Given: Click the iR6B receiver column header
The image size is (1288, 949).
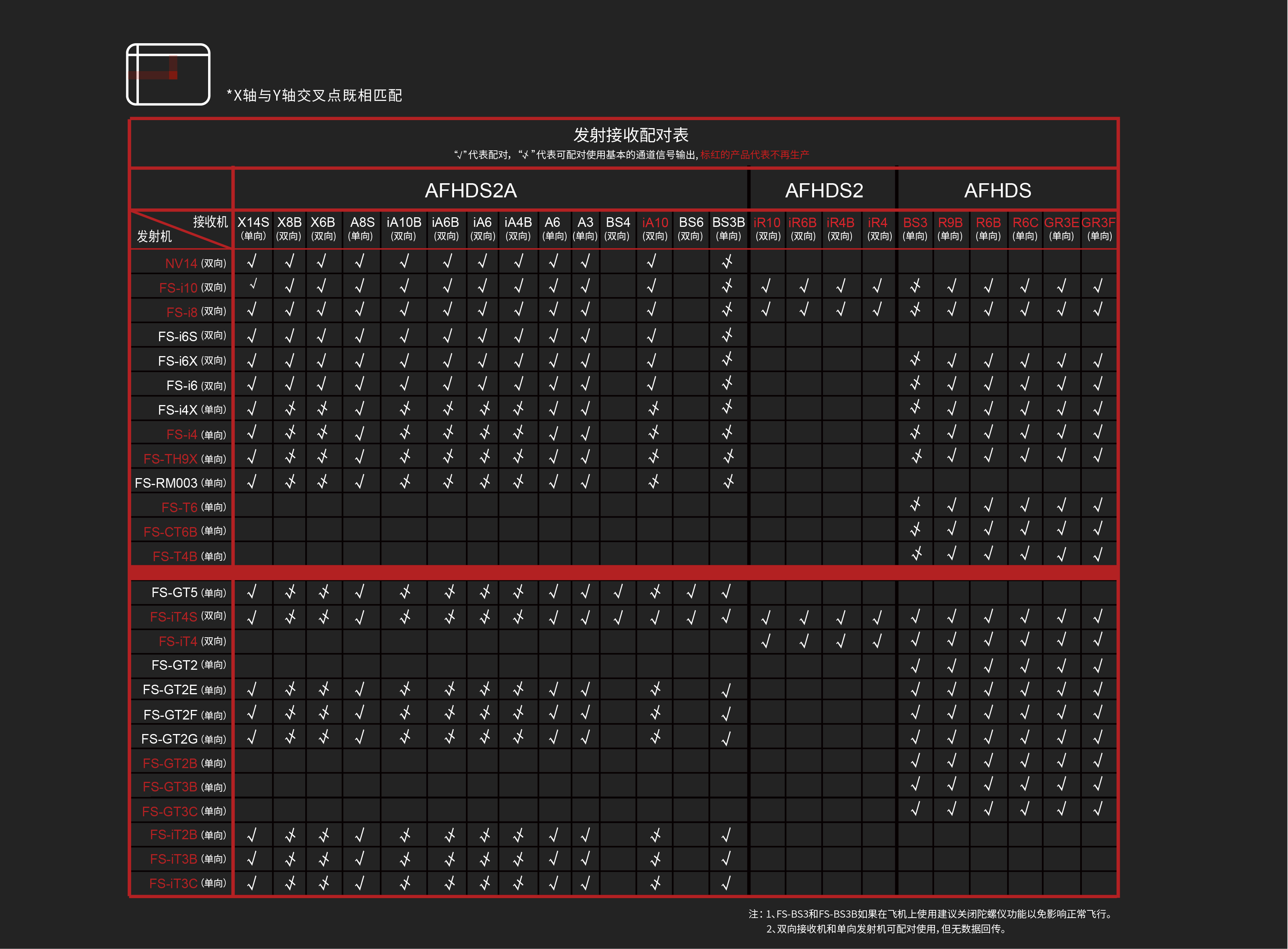Looking at the screenshot, I should tap(803, 228).
